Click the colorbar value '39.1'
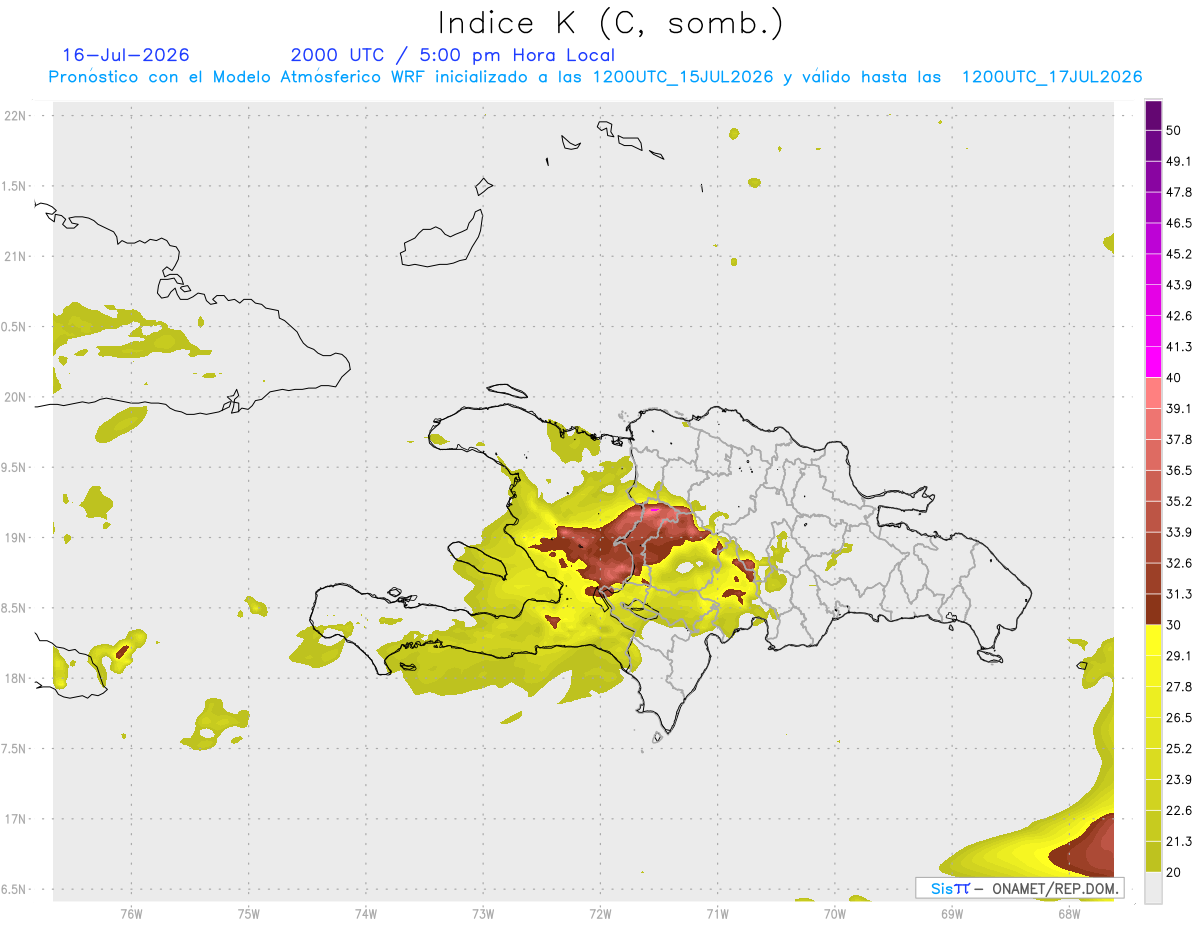The width and height of the screenshot is (1200, 927). click(1179, 409)
